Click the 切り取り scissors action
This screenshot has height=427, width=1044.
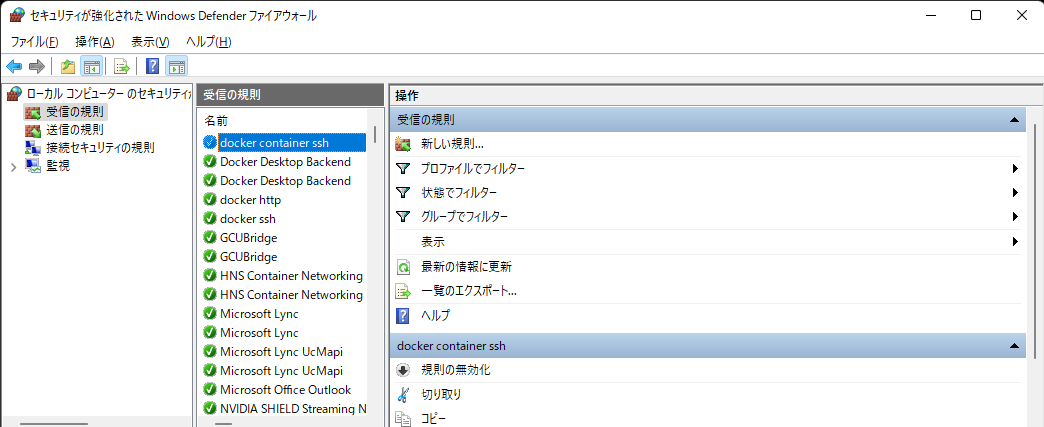coord(441,394)
